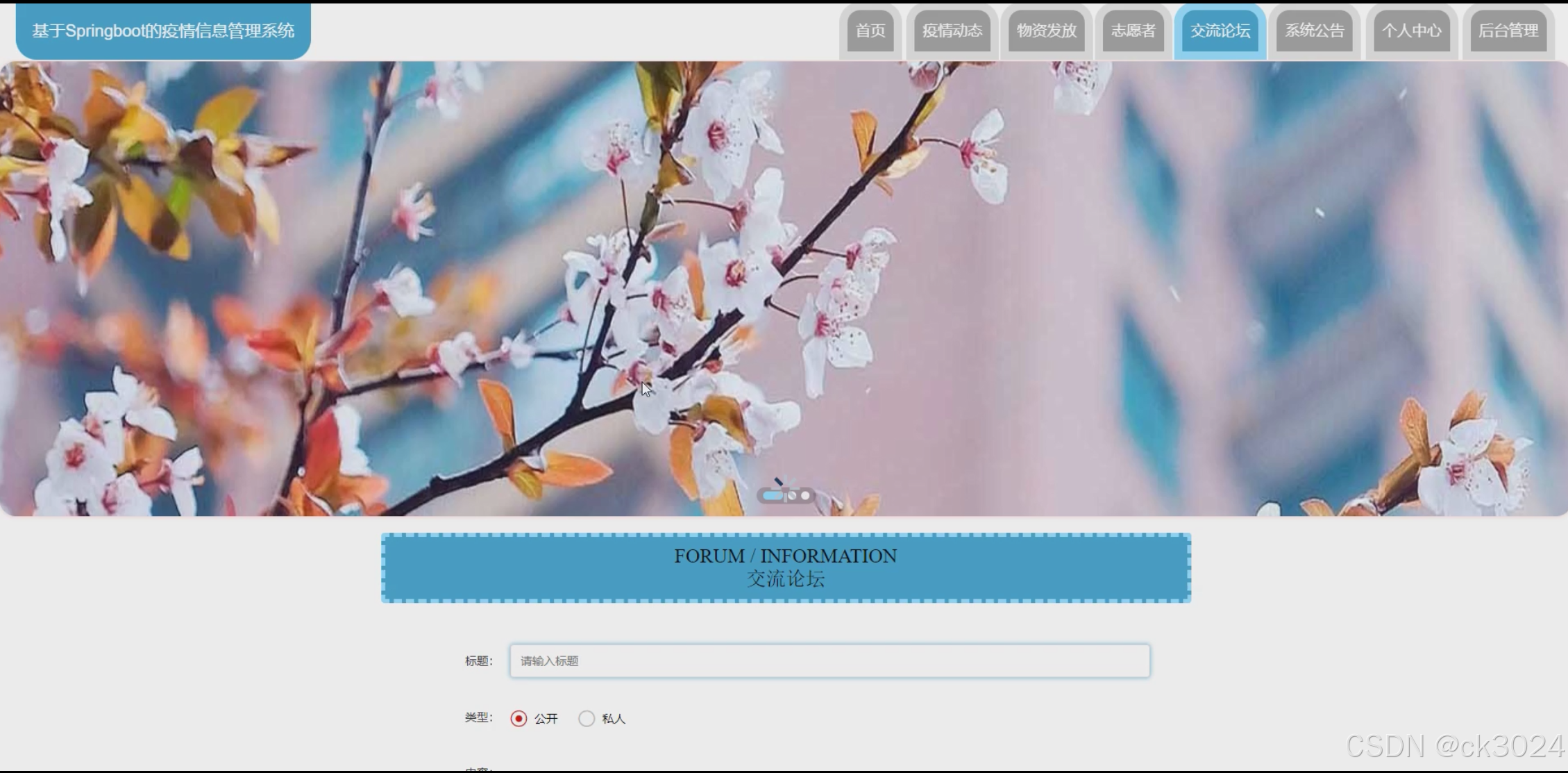Screen dimensions: 1568x773
Task: Click the Springboot system title logo
Action: (163, 31)
